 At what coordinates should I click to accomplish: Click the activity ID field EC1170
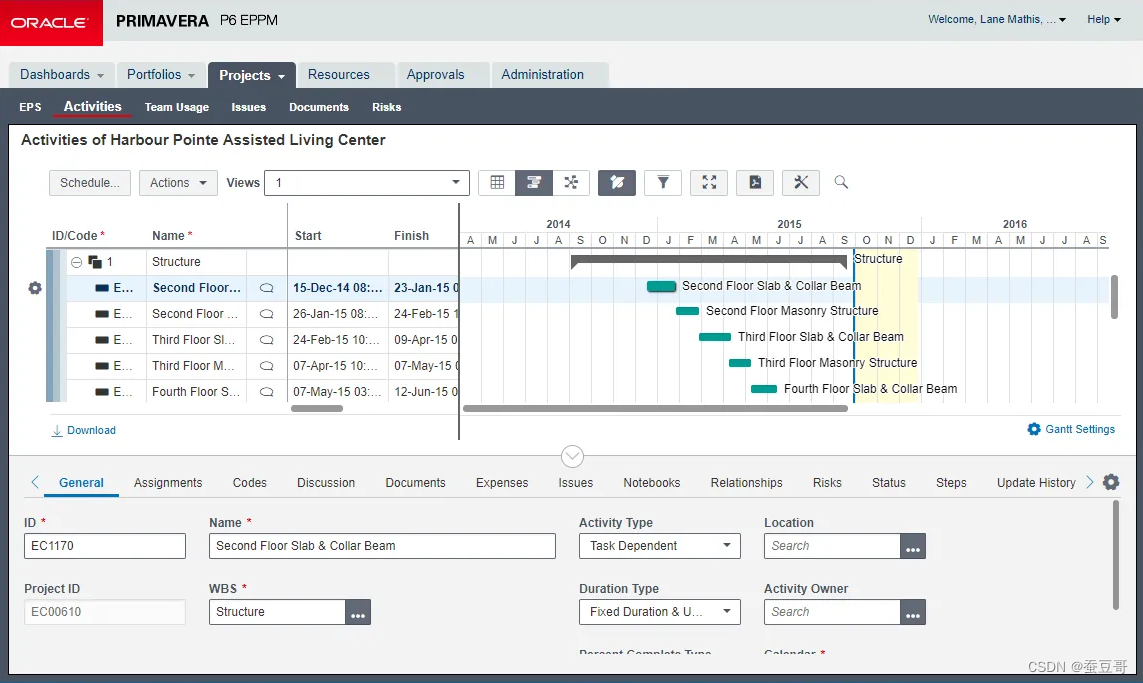coord(105,546)
